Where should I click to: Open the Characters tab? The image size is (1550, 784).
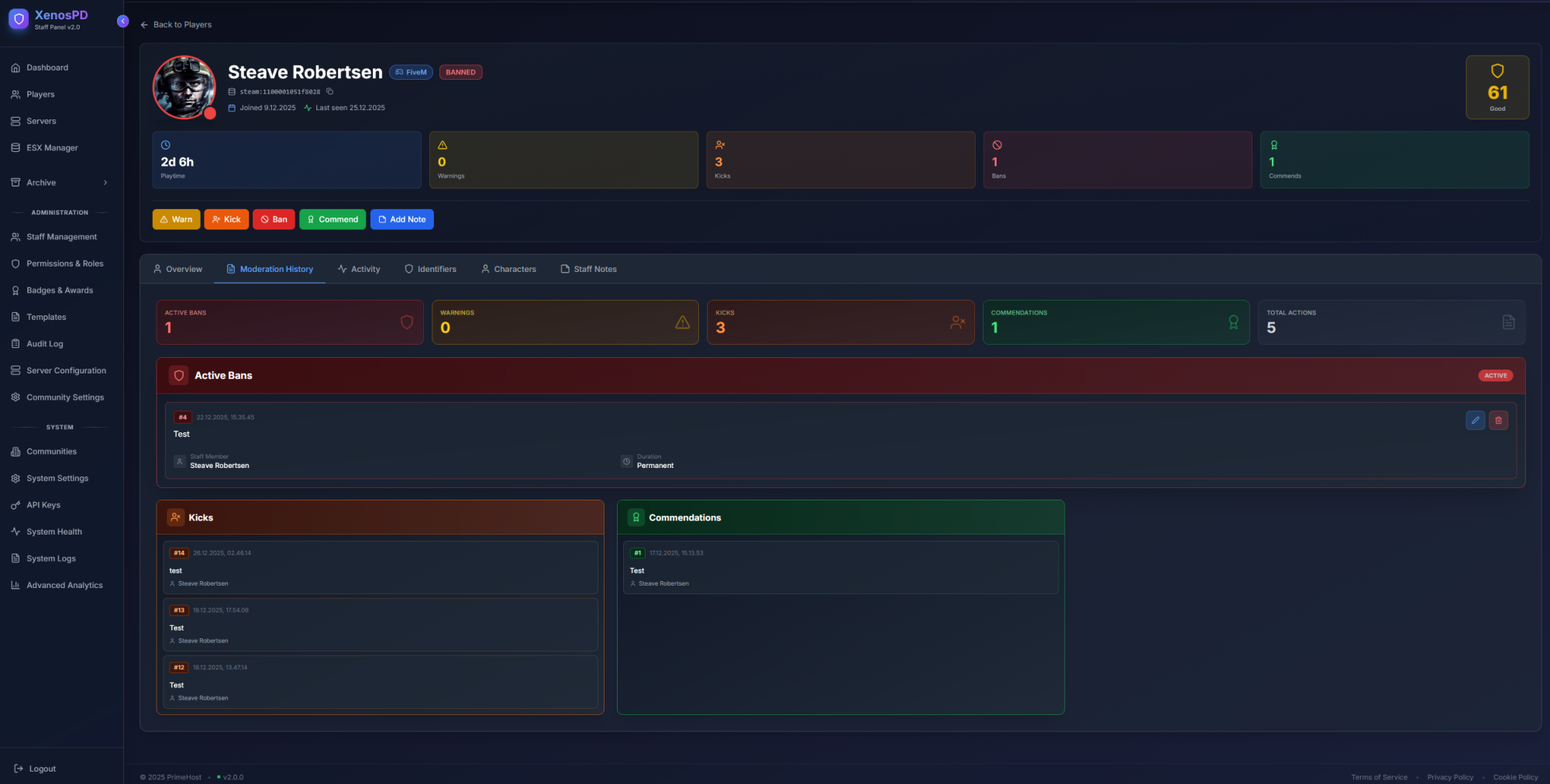[508, 269]
